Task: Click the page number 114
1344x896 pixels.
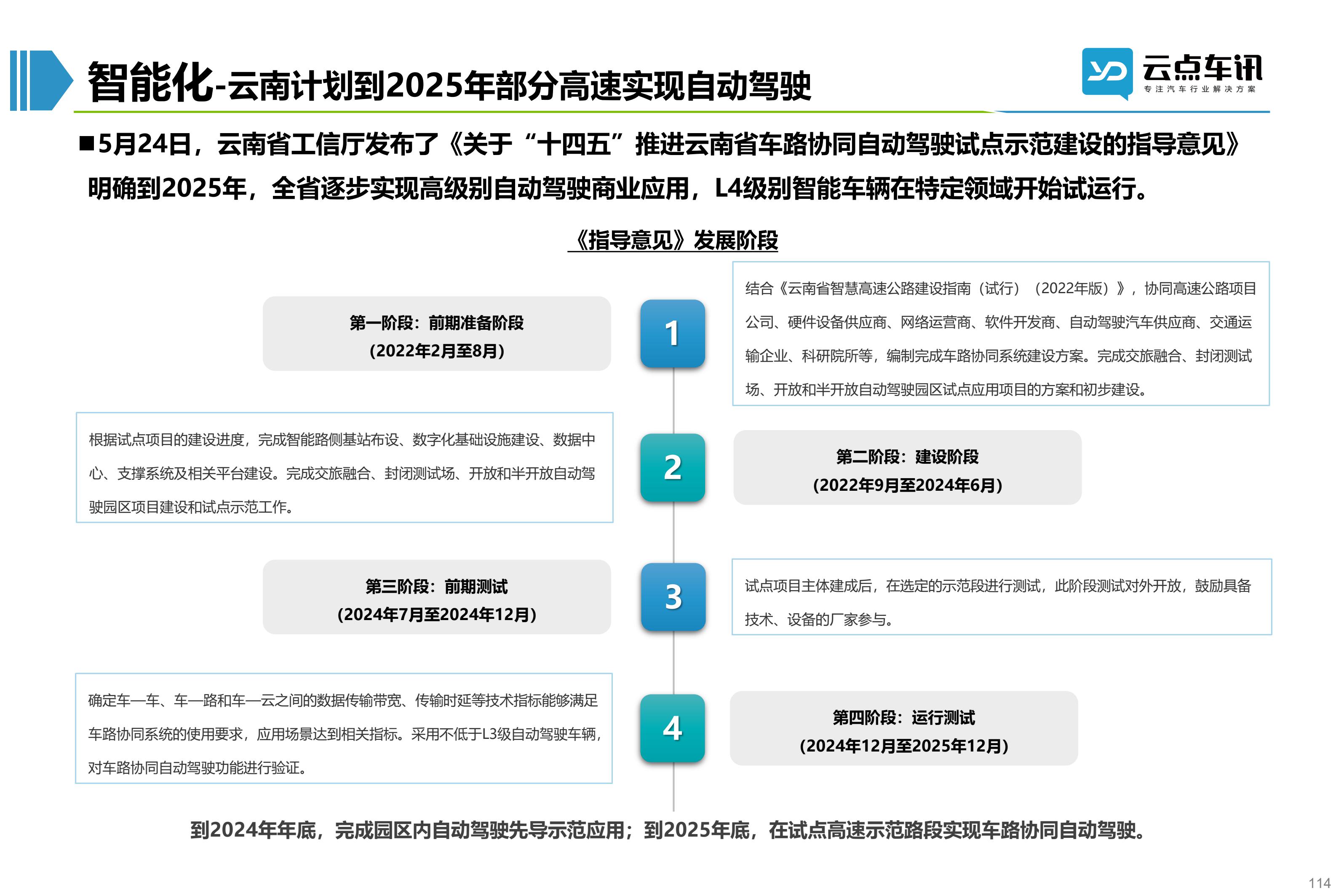Action: [1320, 883]
